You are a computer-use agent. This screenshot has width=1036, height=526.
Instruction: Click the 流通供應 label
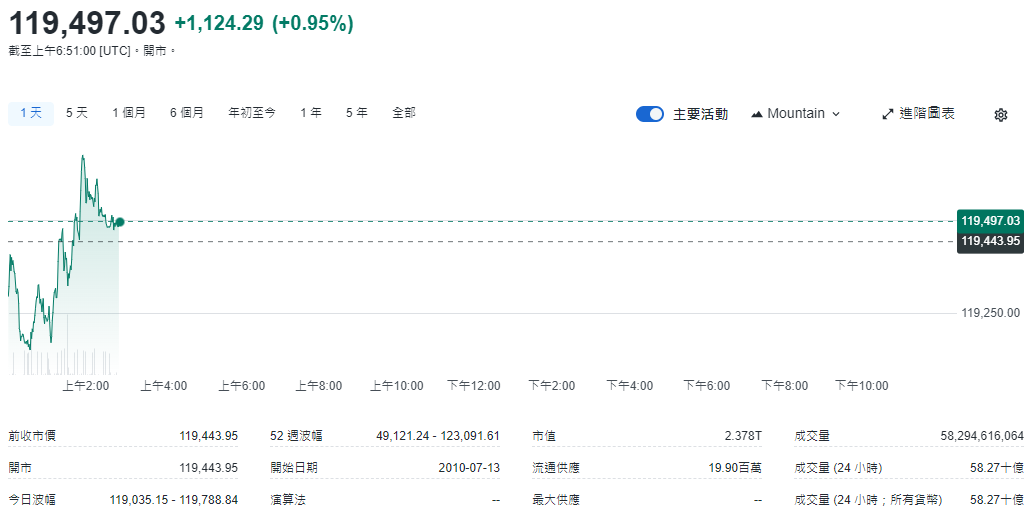(x=556, y=468)
